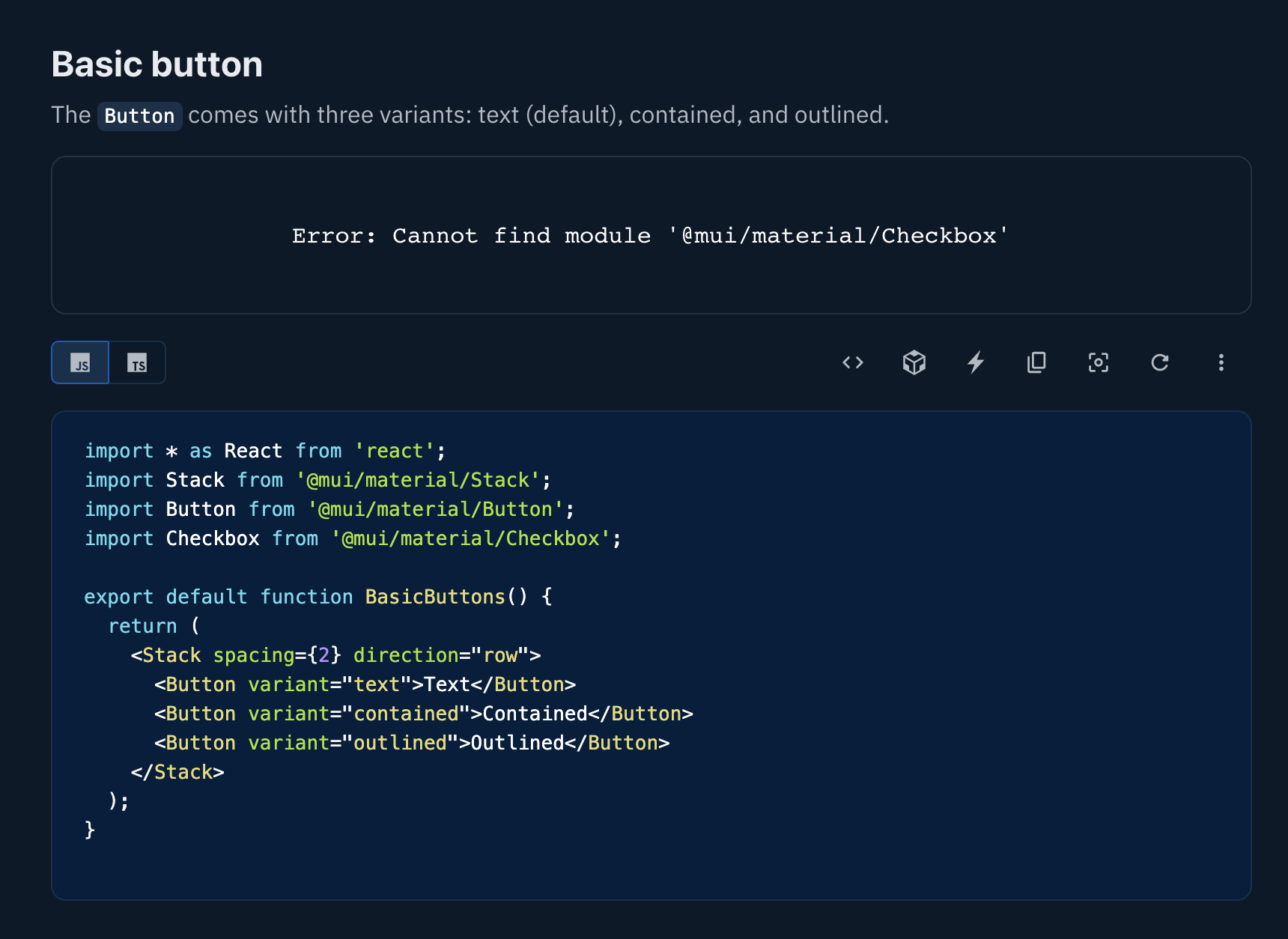The height and width of the screenshot is (939, 1288).
Task: Click the Contained button code line
Action: pyautogui.click(x=423, y=714)
